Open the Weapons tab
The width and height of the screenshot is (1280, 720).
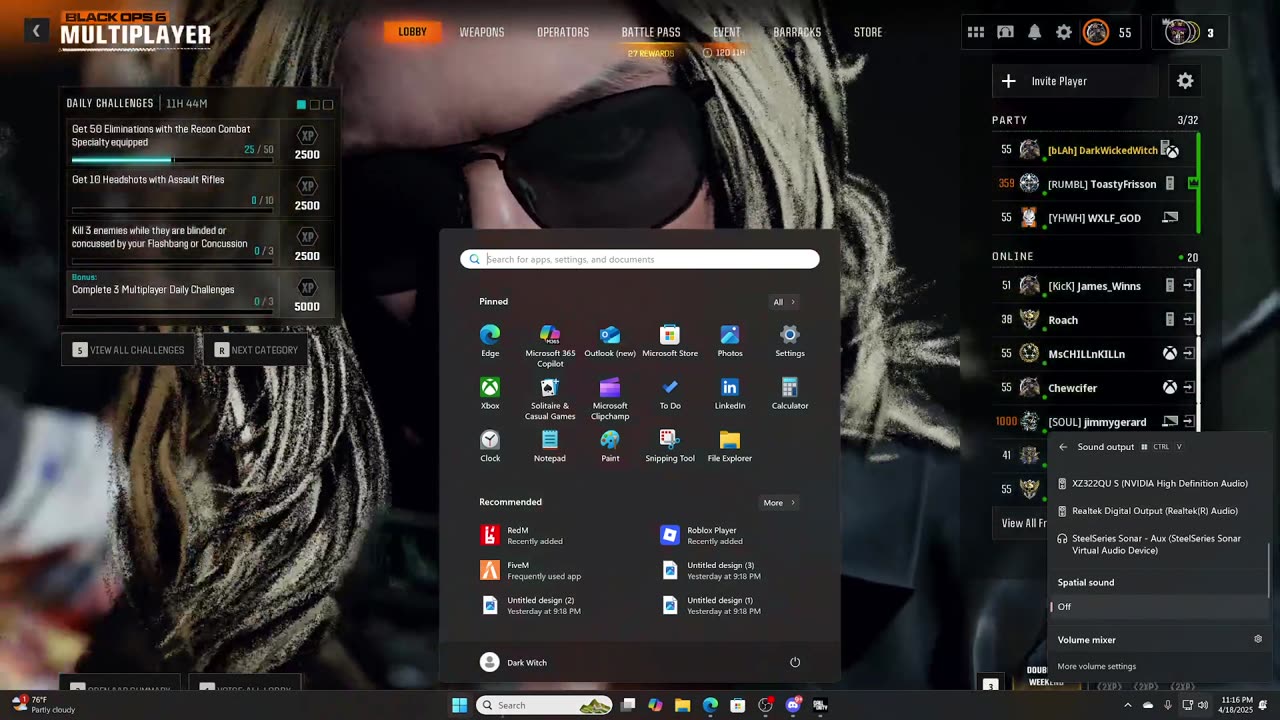[482, 32]
